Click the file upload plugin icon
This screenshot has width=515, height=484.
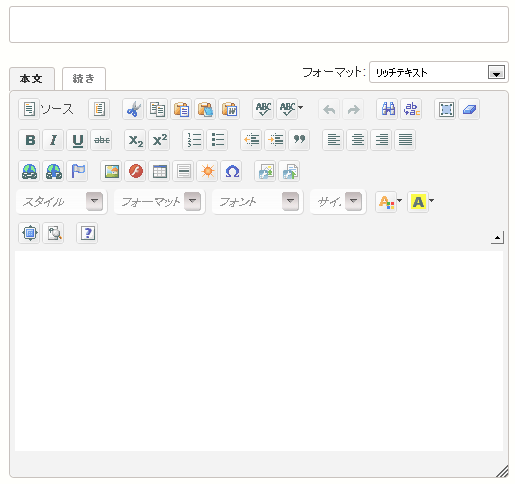coord(289,171)
